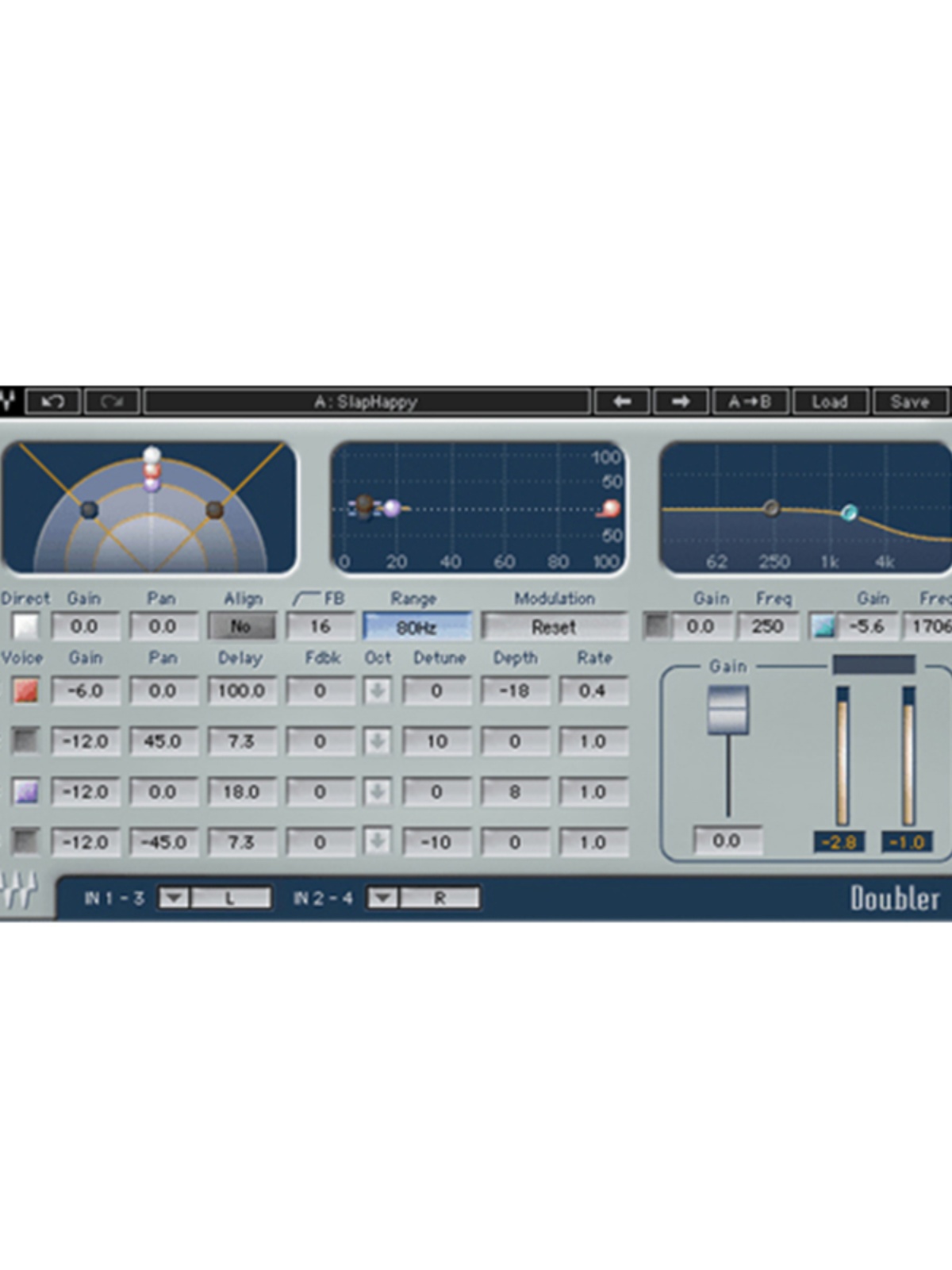Click the Range 80Hz selector

[x=417, y=627]
